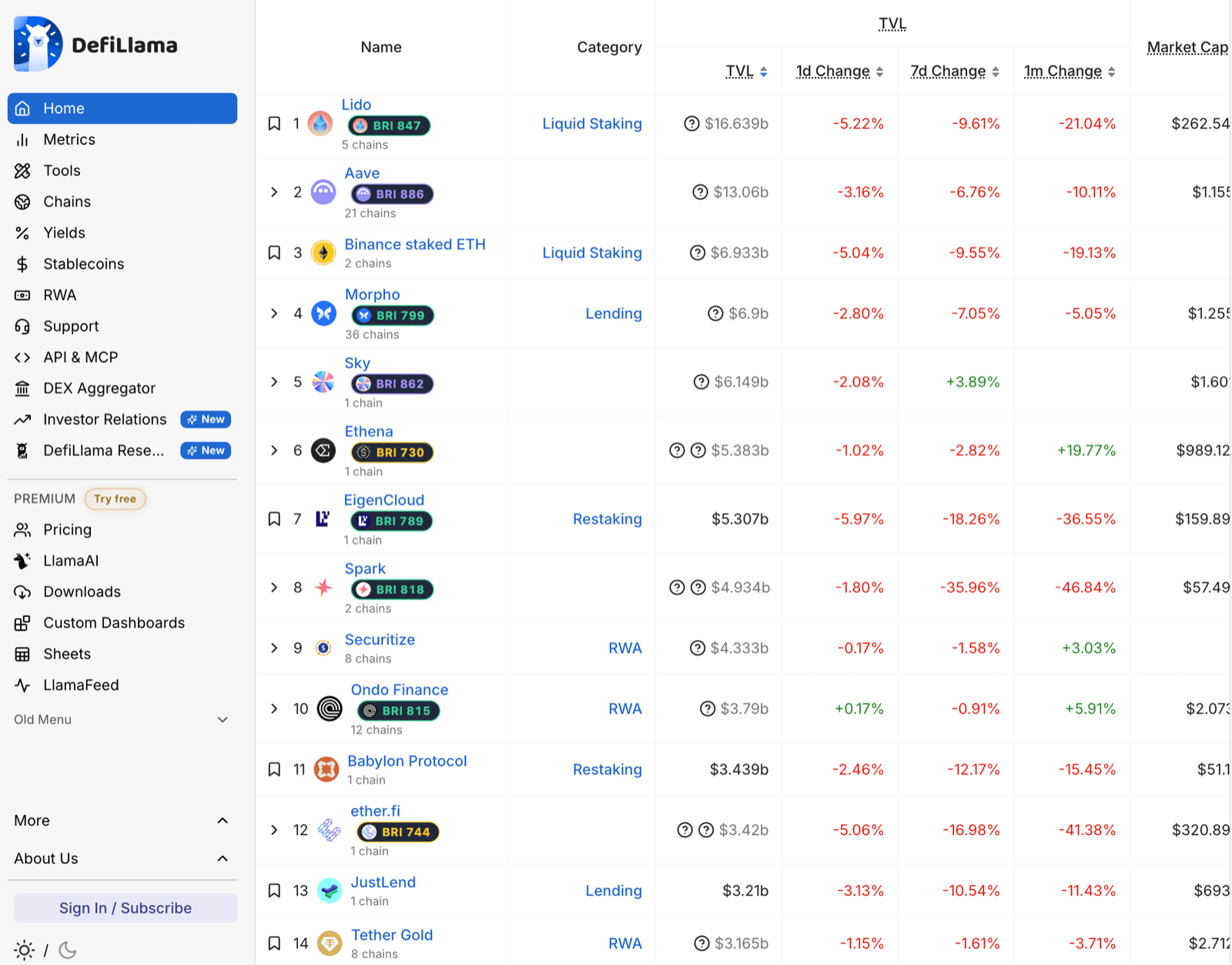The image size is (1232, 965).
Task: Click the TVL info icon for Lido
Action: pos(691,124)
